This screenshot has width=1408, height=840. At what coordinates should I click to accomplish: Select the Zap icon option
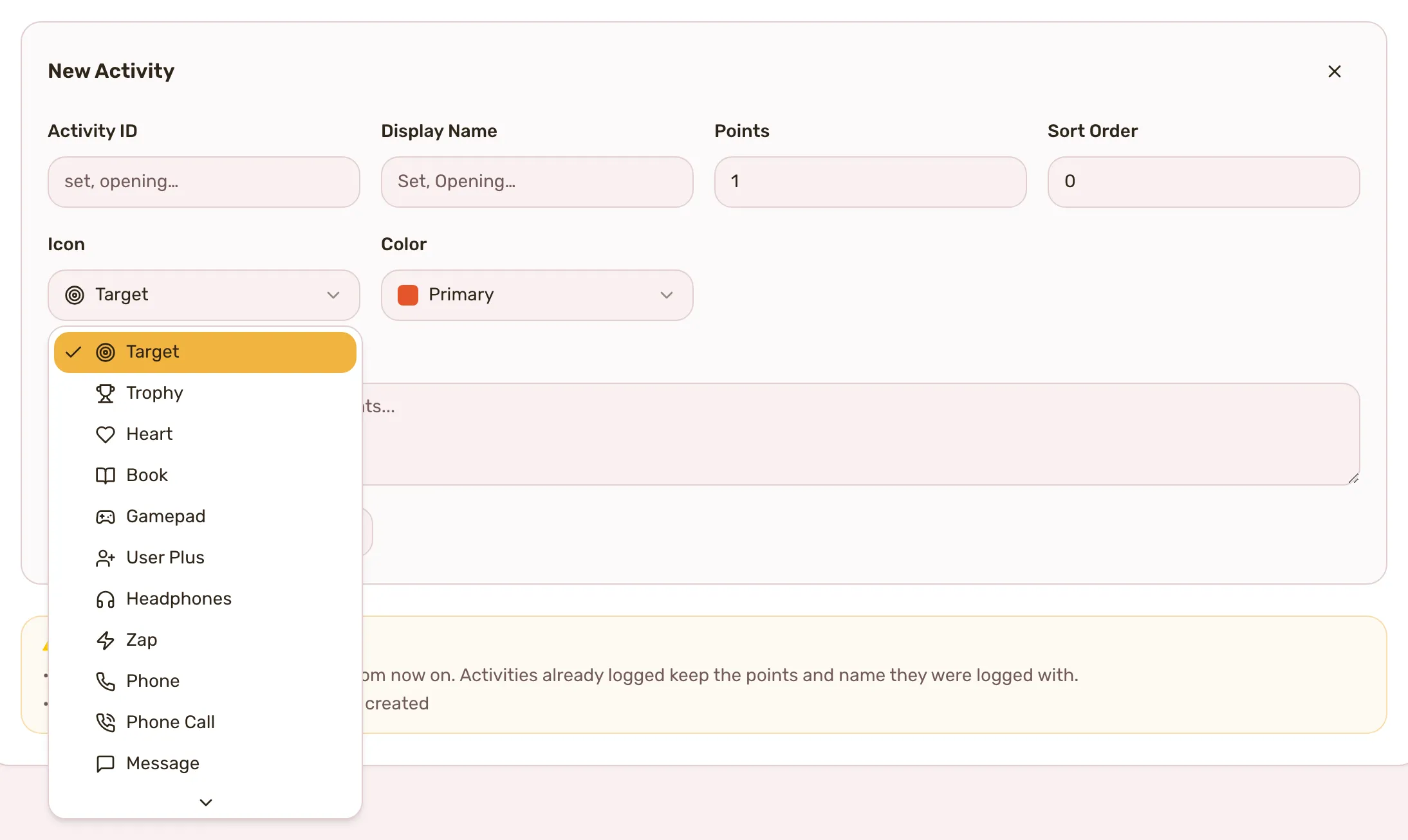click(205, 640)
